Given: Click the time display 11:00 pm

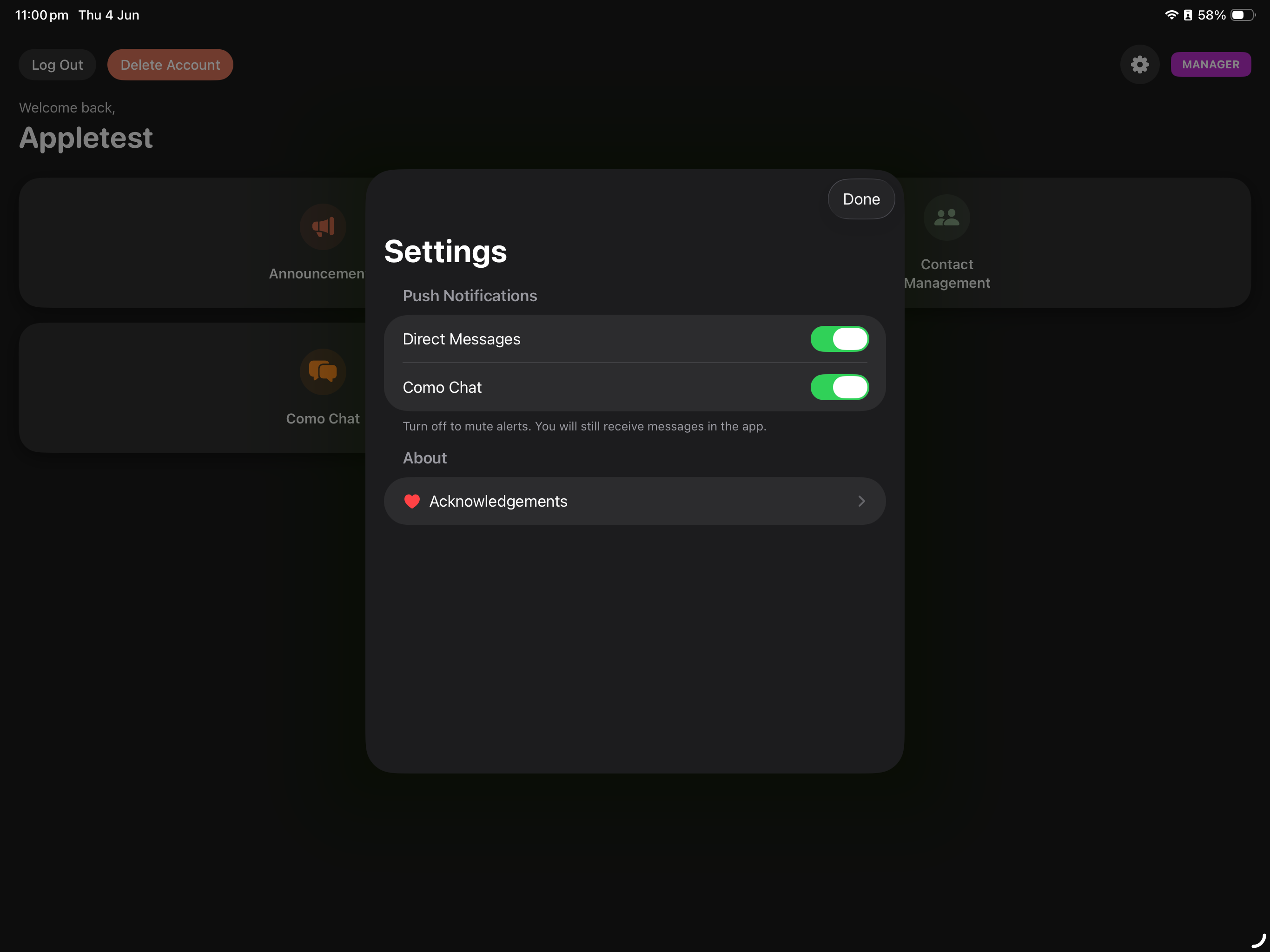Looking at the screenshot, I should [41, 15].
